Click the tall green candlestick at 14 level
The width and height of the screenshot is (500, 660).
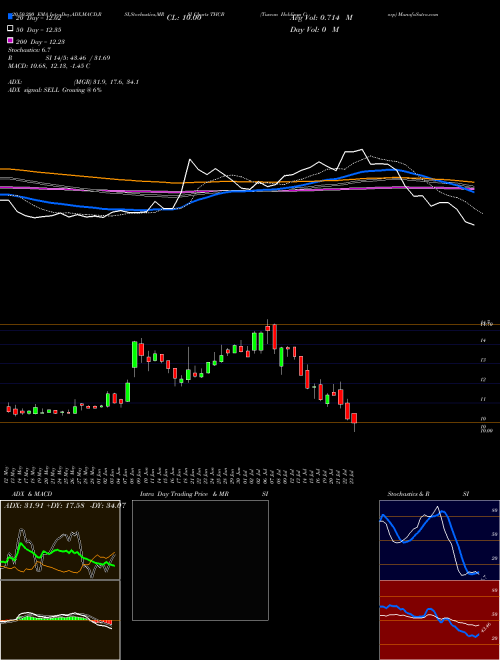pos(135,354)
